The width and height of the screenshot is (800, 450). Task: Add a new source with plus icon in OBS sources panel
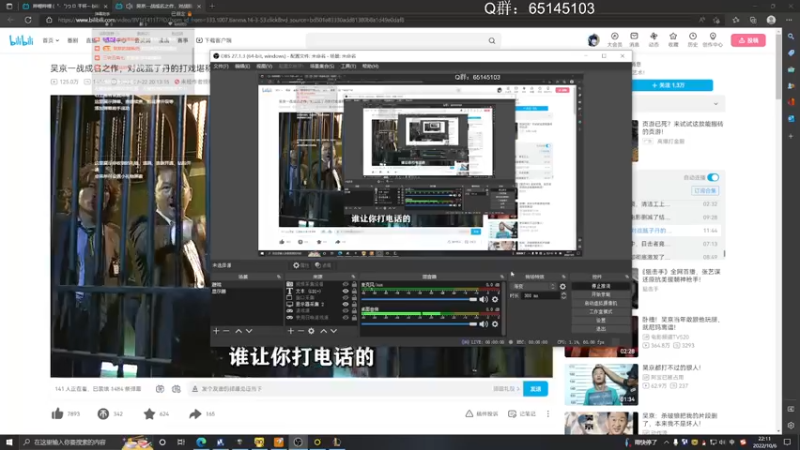[x=290, y=331]
